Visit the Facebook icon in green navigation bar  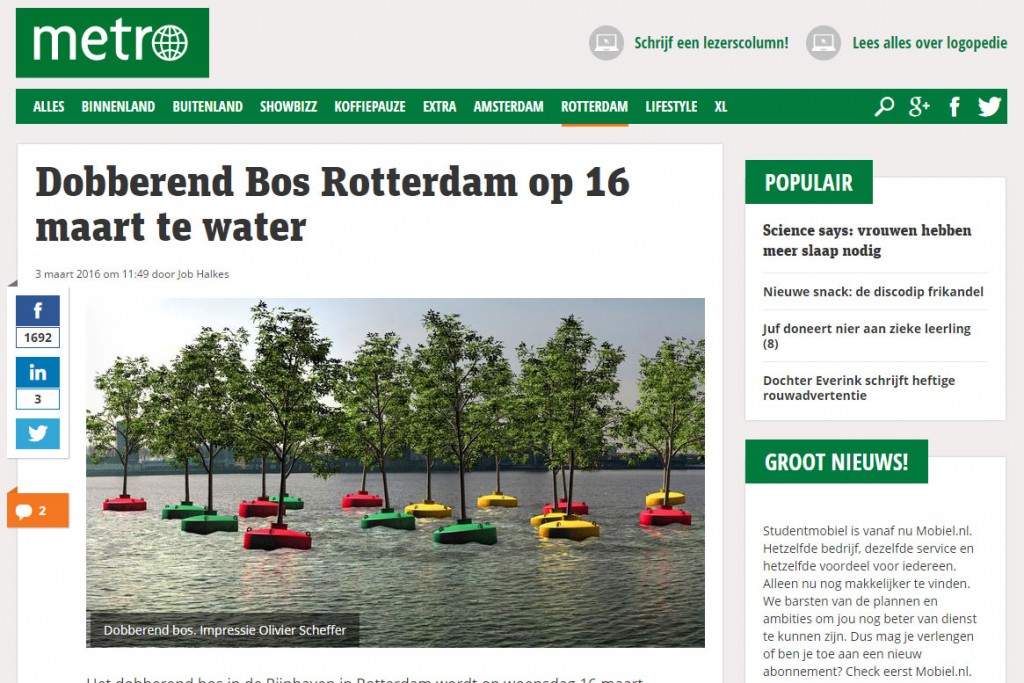(954, 106)
